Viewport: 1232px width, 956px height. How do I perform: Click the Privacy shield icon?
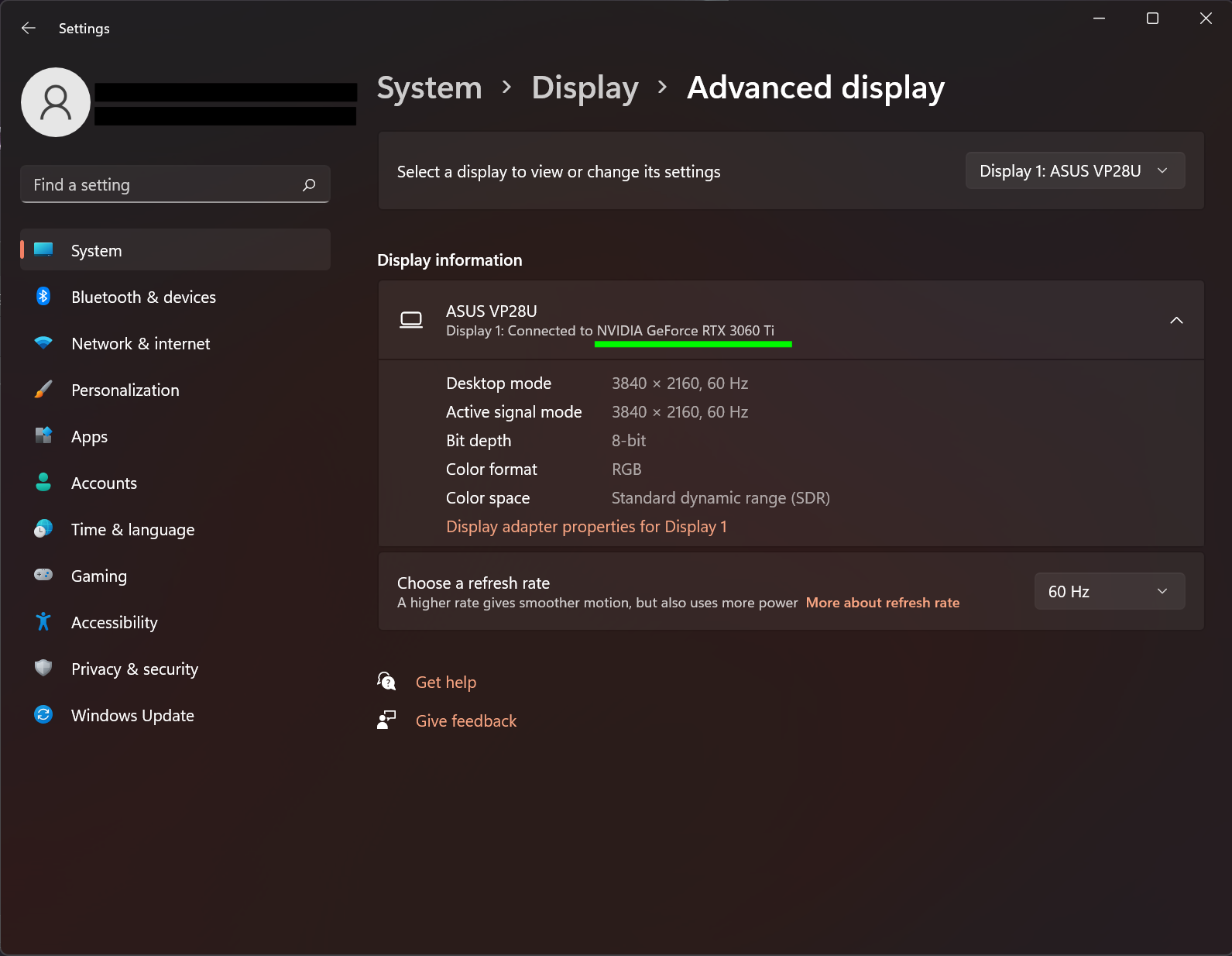coord(43,669)
